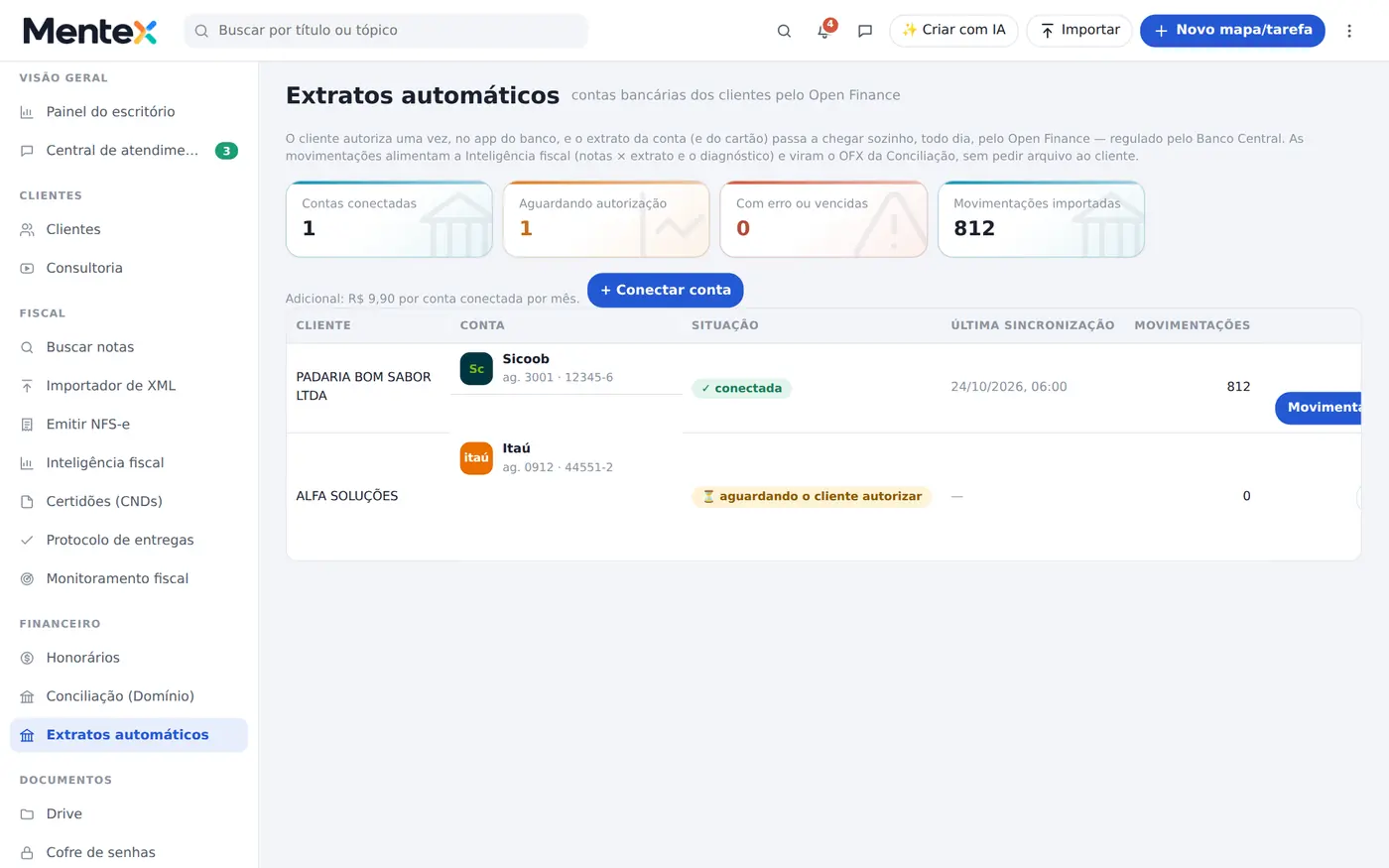Image resolution: width=1389 pixels, height=868 pixels.
Task: Click Criar com IA button
Action: pos(953,31)
